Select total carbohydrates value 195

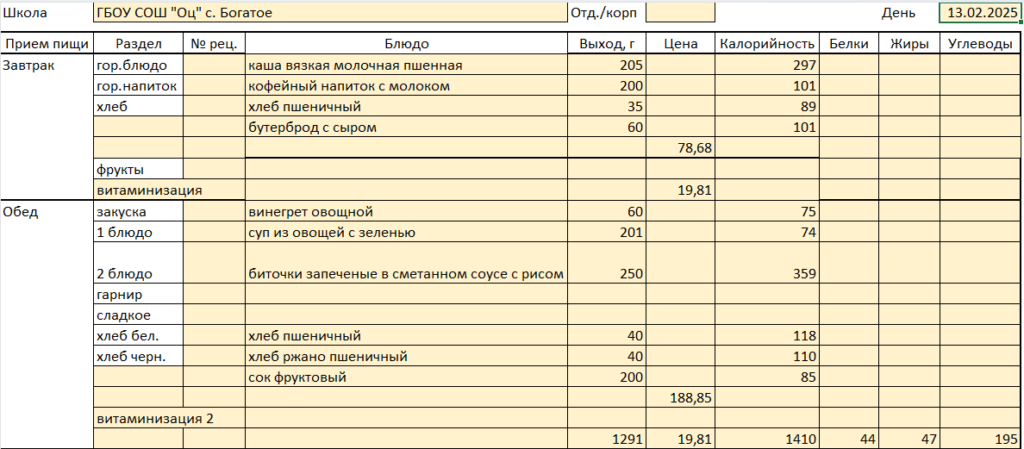click(x=980, y=439)
